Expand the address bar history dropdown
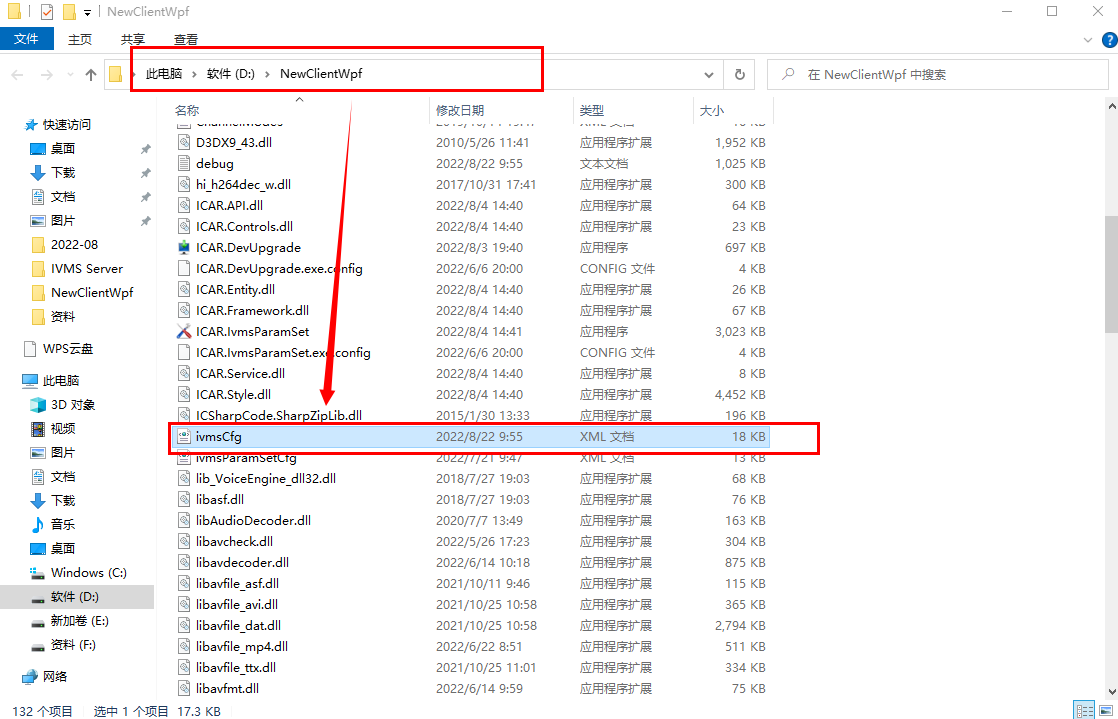 (709, 74)
